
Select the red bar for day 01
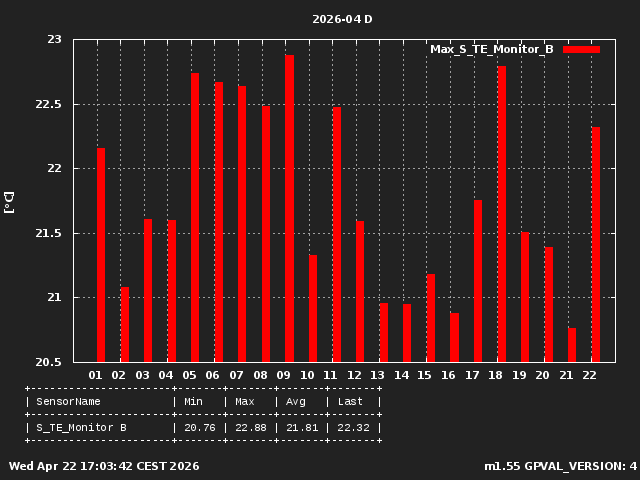(x=101, y=255)
